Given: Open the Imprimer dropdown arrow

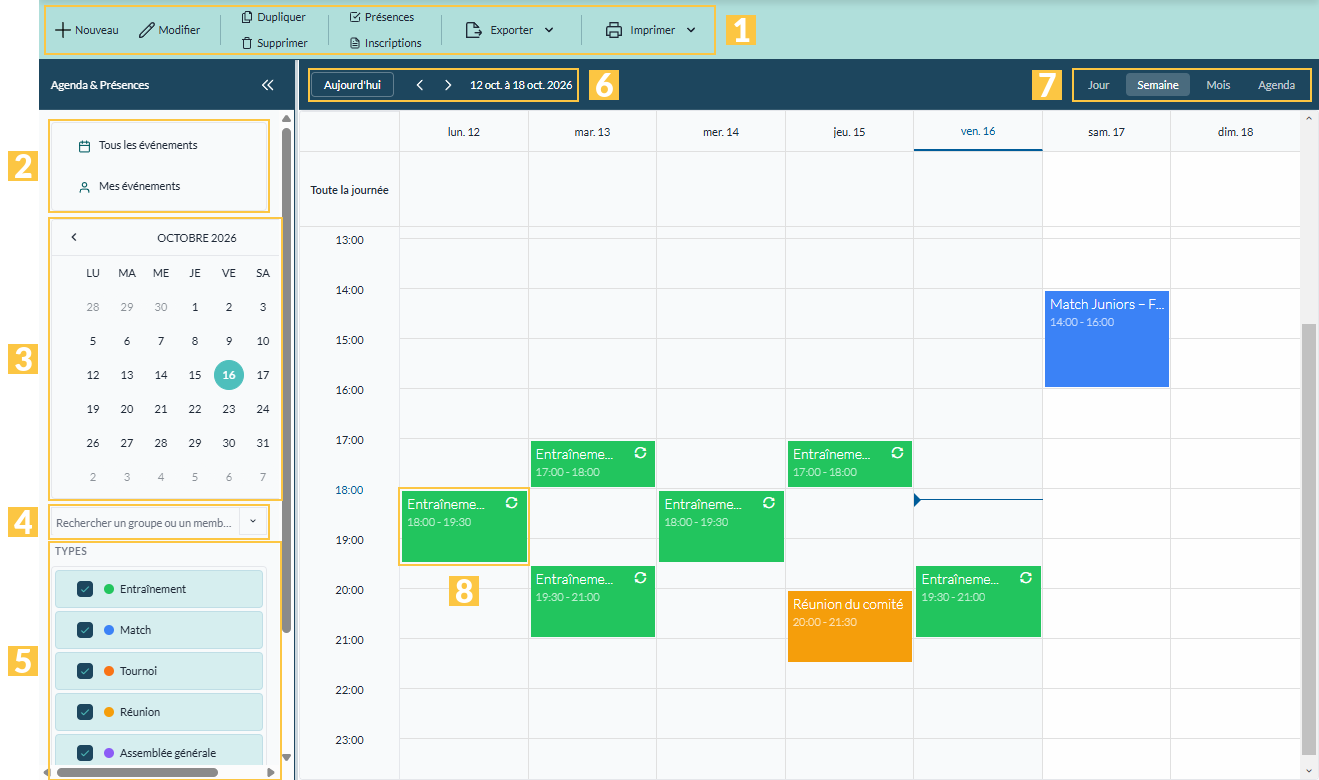Looking at the screenshot, I should [x=691, y=30].
